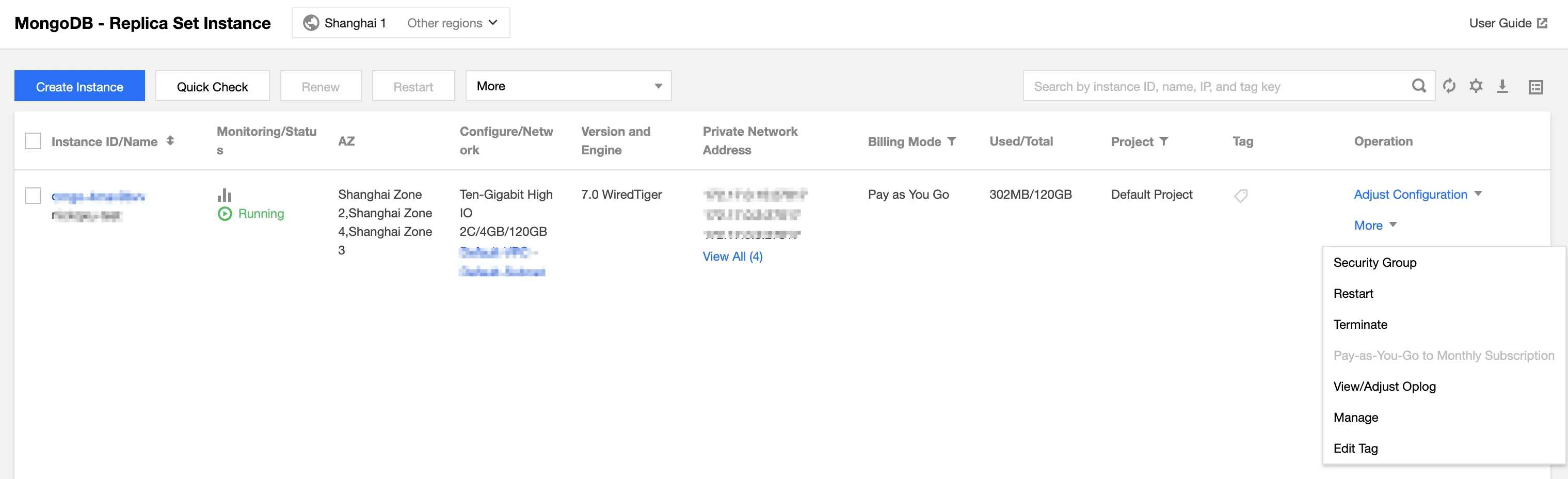Viewport: 1568px width, 479px height.
Task: Click the search magnifier icon
Action: [x=1419, y=86]
